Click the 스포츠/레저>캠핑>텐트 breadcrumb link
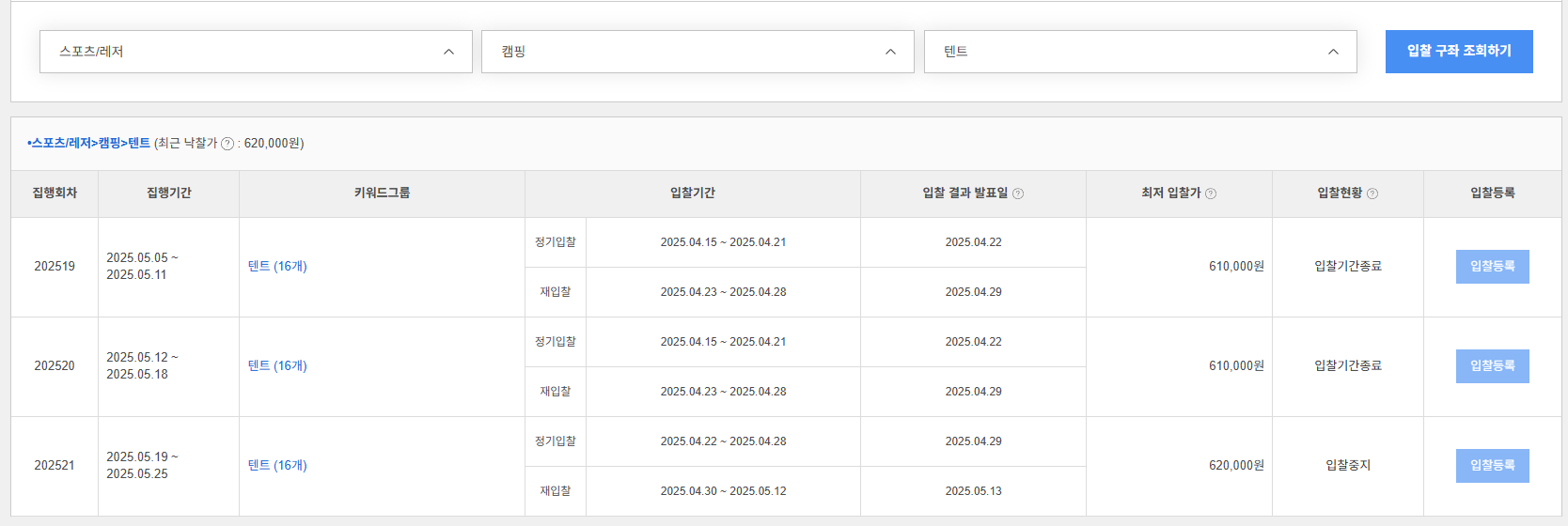 pyautogui.click(x=90, y=143)
